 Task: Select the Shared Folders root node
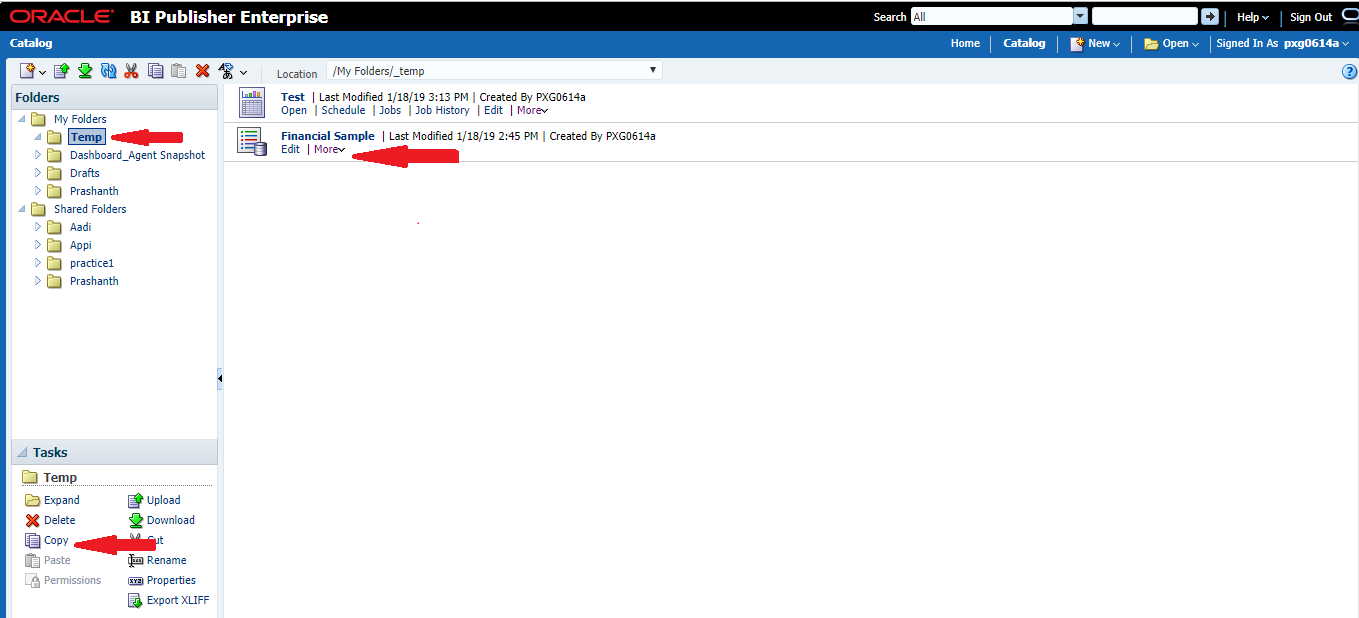point(90,209)
